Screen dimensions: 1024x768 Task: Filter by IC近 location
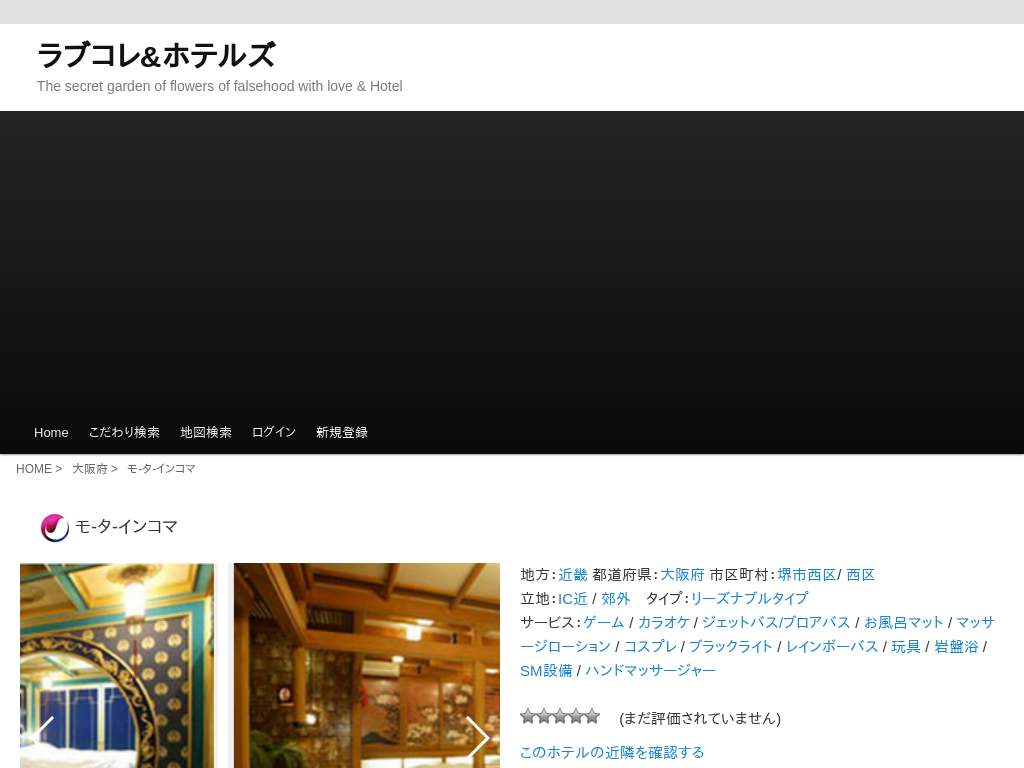[x=573, y=599]
